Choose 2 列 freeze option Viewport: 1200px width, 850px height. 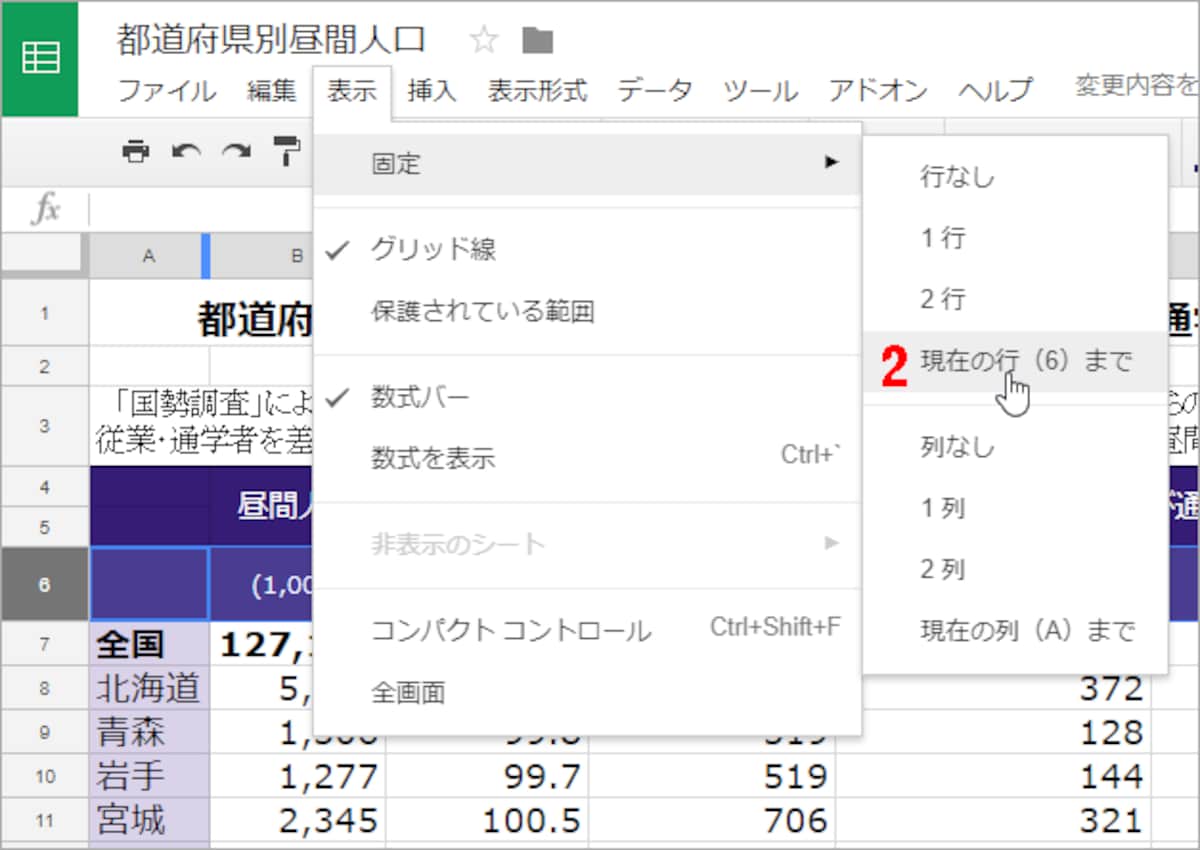pyautogui.click(x=1015, y=569)
